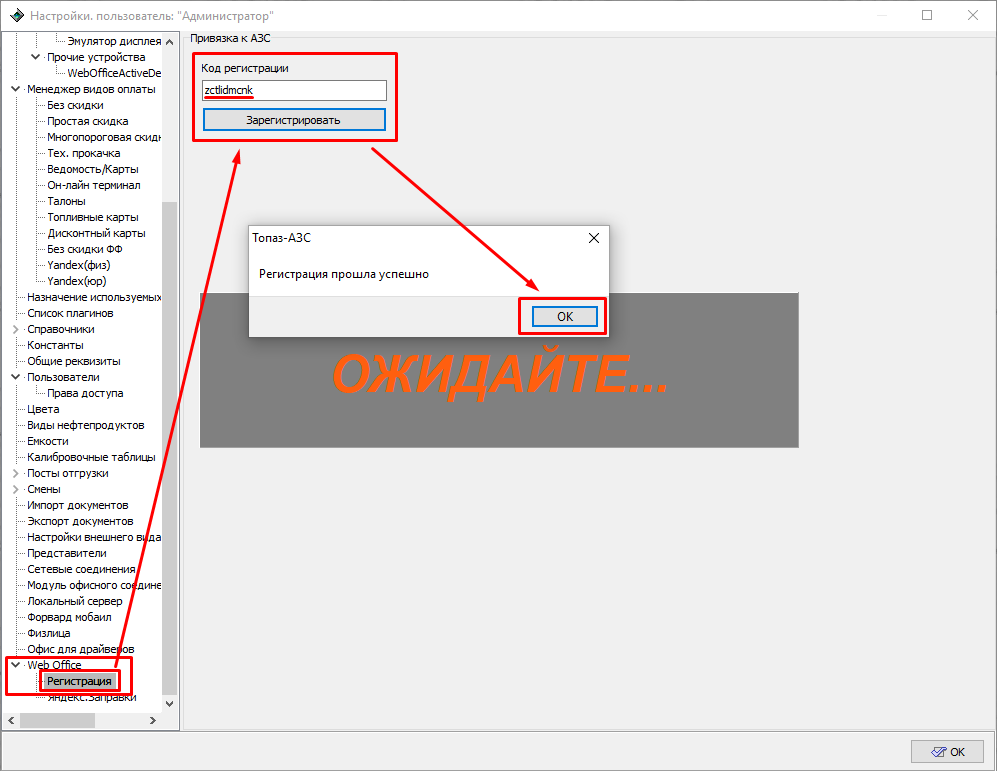
Task: Select the Без скидки tree item
Action: [75, 105]
